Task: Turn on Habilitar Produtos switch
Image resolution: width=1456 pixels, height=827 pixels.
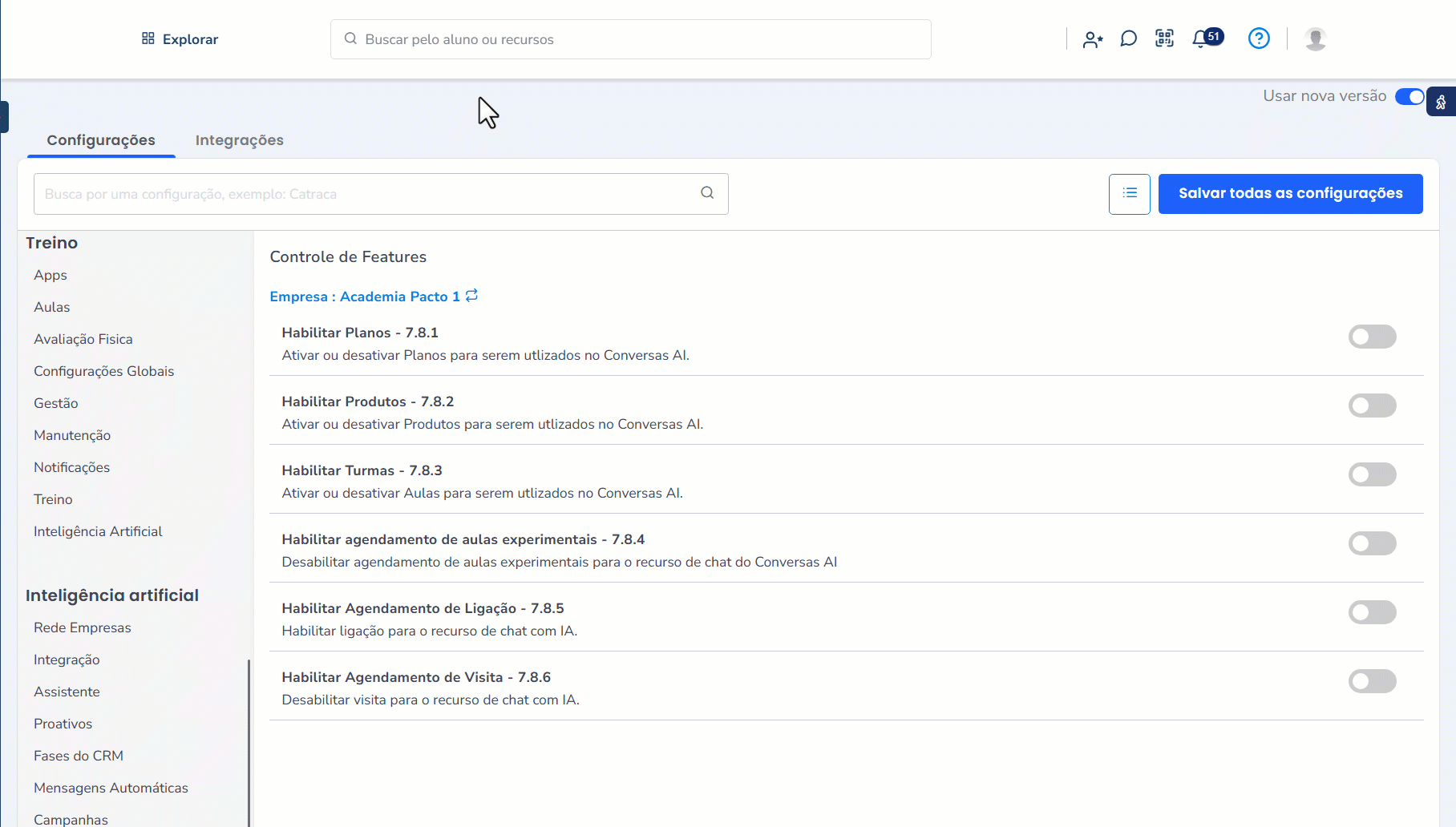Action: tap(1372, 405)
